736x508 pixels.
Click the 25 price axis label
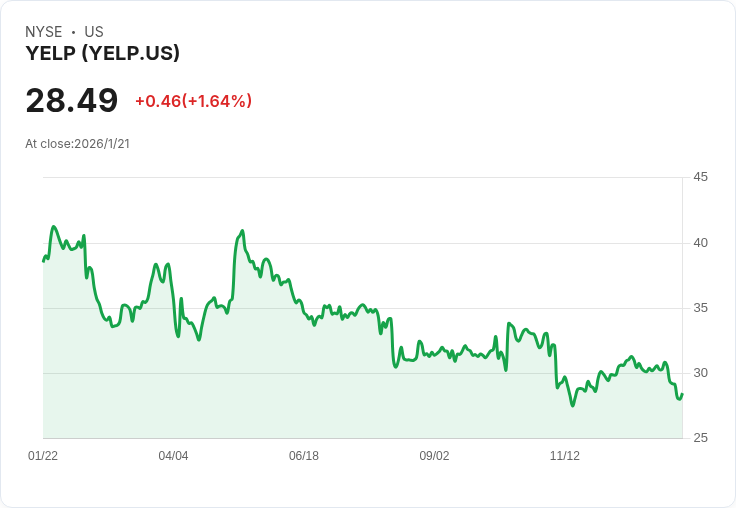coord(700,438)
